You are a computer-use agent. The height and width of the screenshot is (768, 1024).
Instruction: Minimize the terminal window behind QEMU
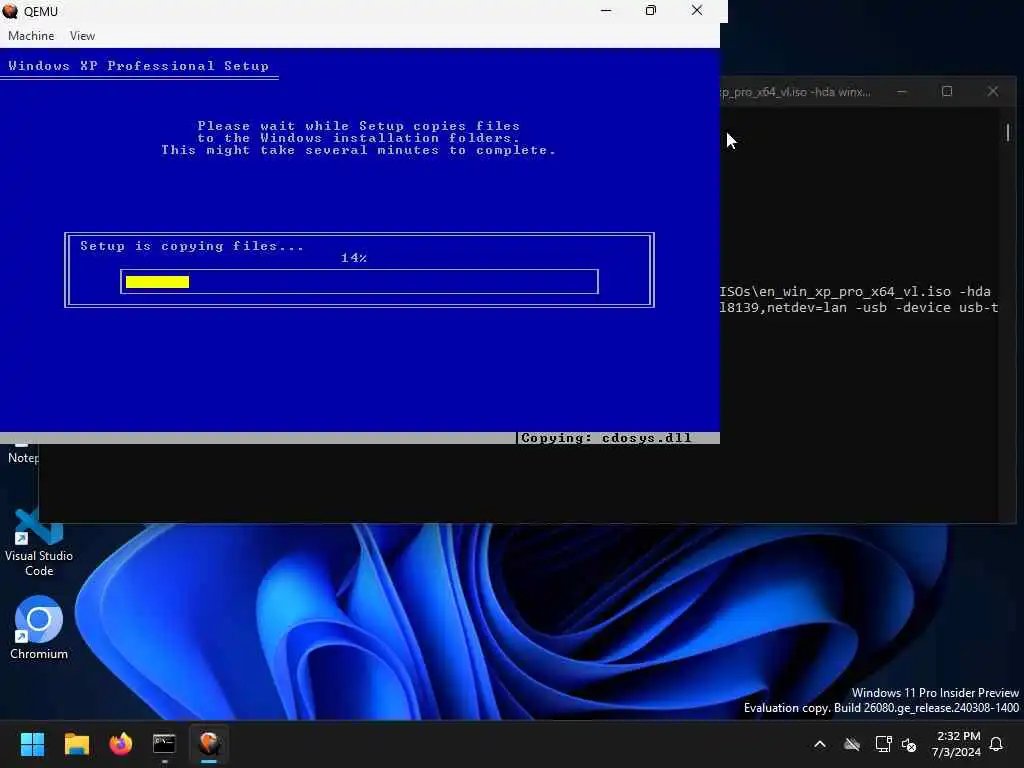[x=902, y=92]
